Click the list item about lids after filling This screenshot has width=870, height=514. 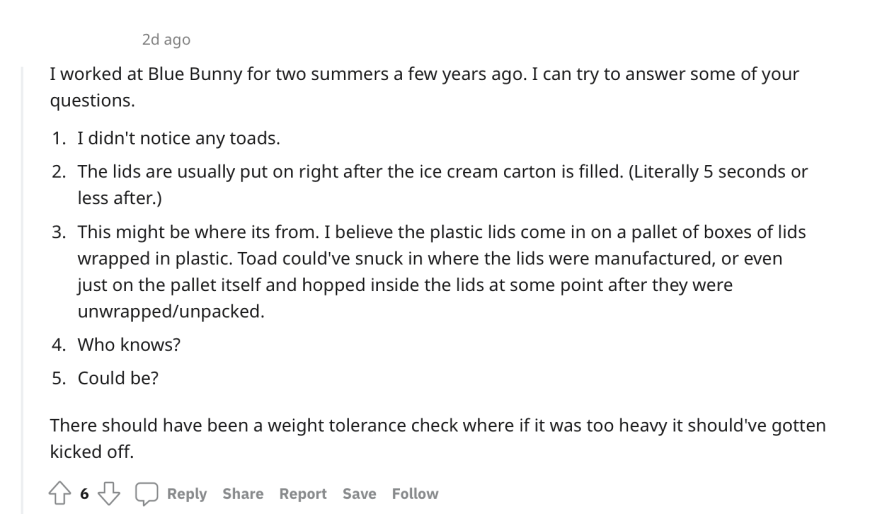tap(442, 184)
